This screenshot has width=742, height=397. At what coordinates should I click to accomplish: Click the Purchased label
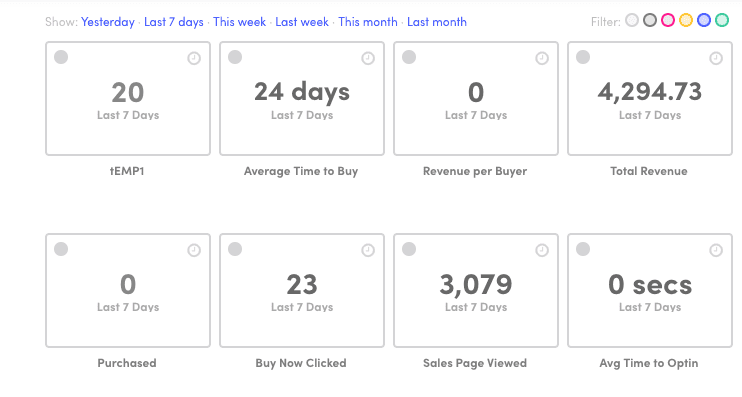point(127,363)
